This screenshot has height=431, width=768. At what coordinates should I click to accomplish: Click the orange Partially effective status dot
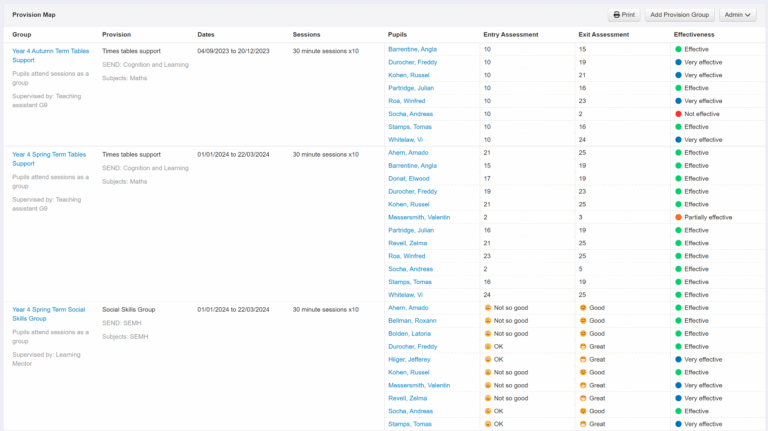[678, 217]
